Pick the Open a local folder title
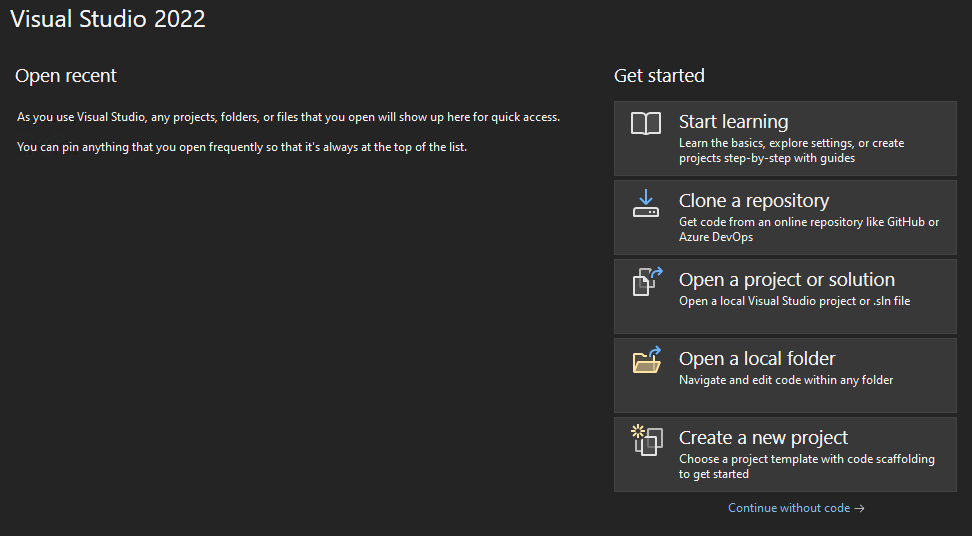This screenshot has width=972, height=536. click(756, 359)
